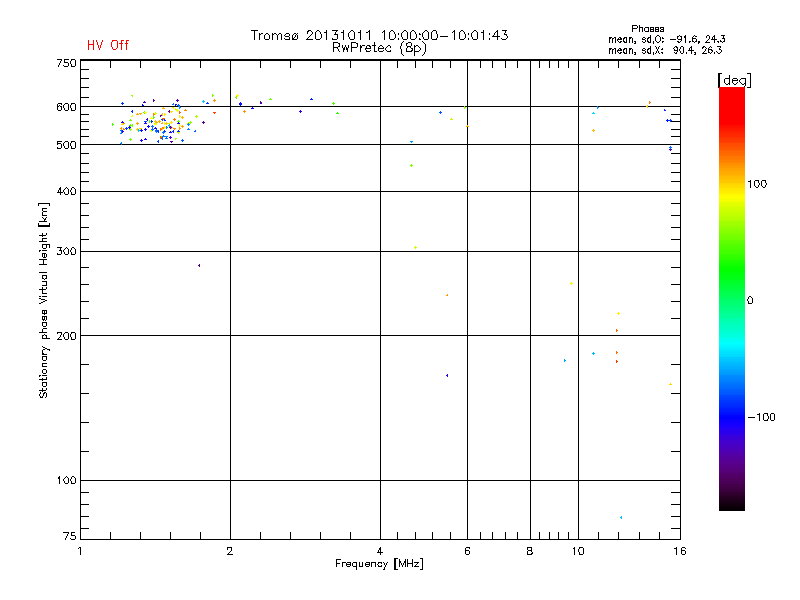Click the colorbar tick label '-100'
The height and width of the screenshot is (600, 800).
(x=761, y=417)
